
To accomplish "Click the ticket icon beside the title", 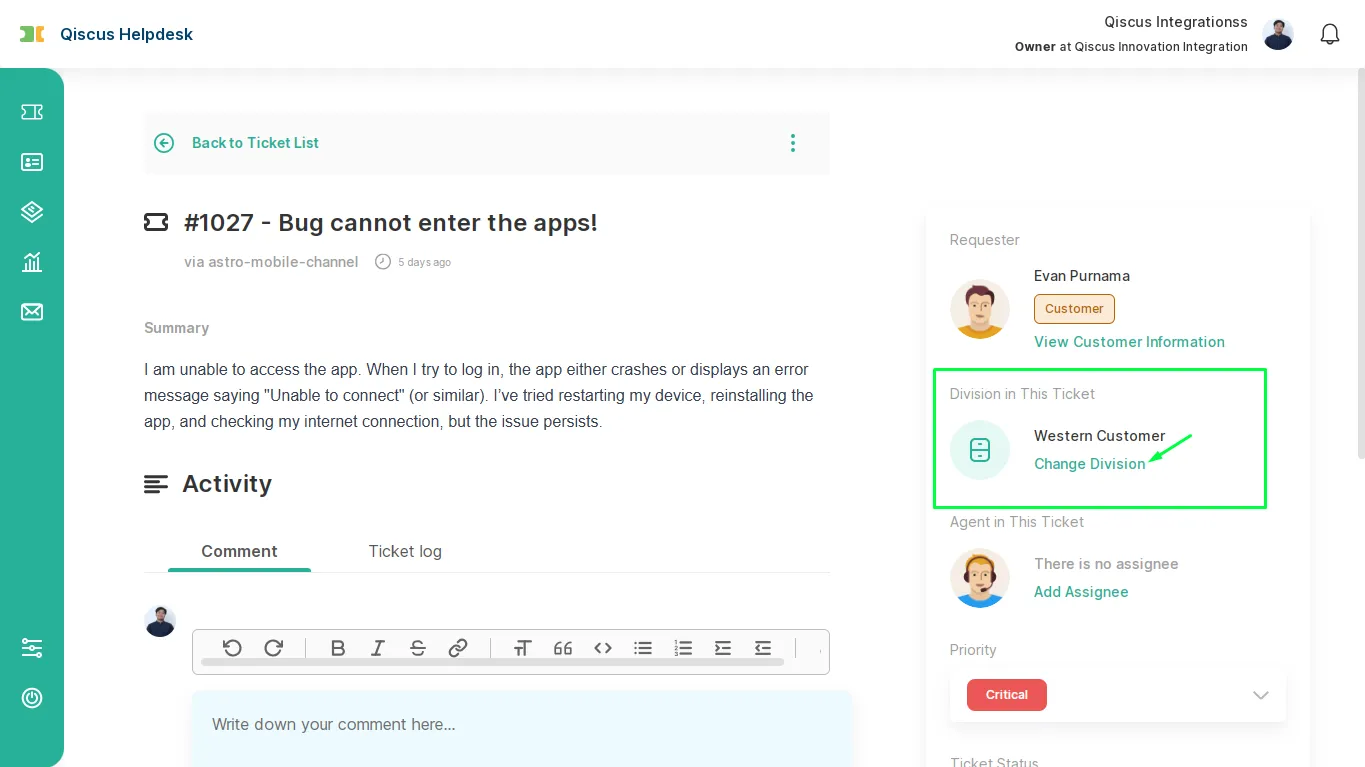I will [x=156, y=222].
